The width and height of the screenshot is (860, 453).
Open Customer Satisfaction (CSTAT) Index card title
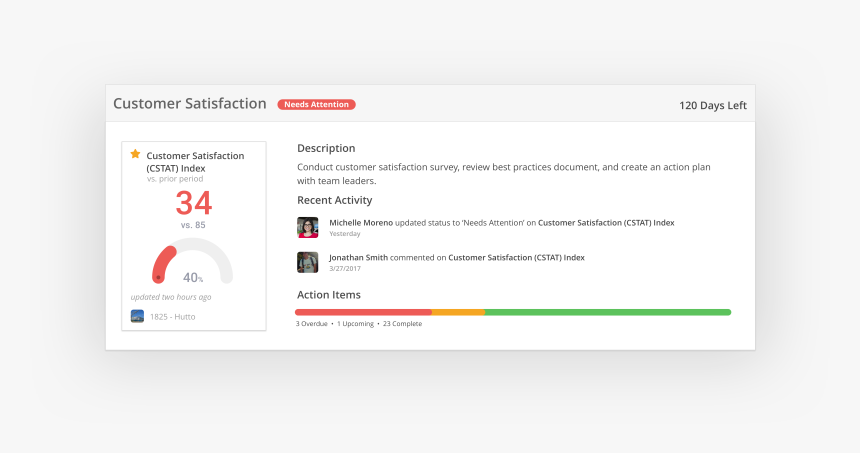coord(195,161)
